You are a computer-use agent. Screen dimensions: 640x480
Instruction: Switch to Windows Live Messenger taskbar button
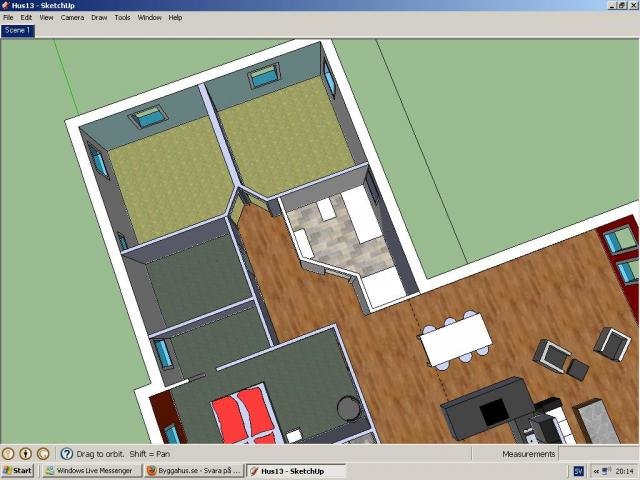[x=88, y=471]
